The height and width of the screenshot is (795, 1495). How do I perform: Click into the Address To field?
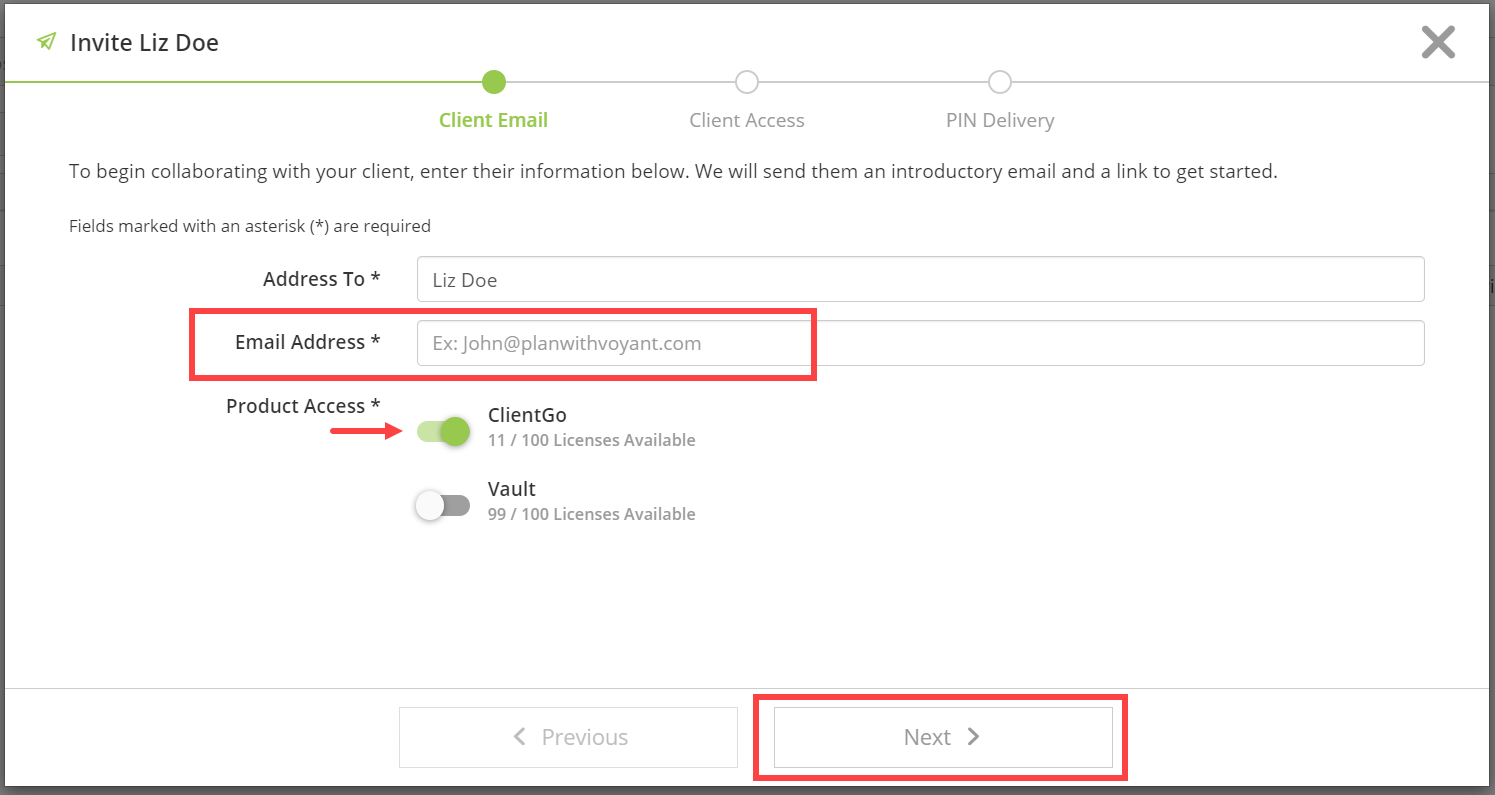[920, 279]
